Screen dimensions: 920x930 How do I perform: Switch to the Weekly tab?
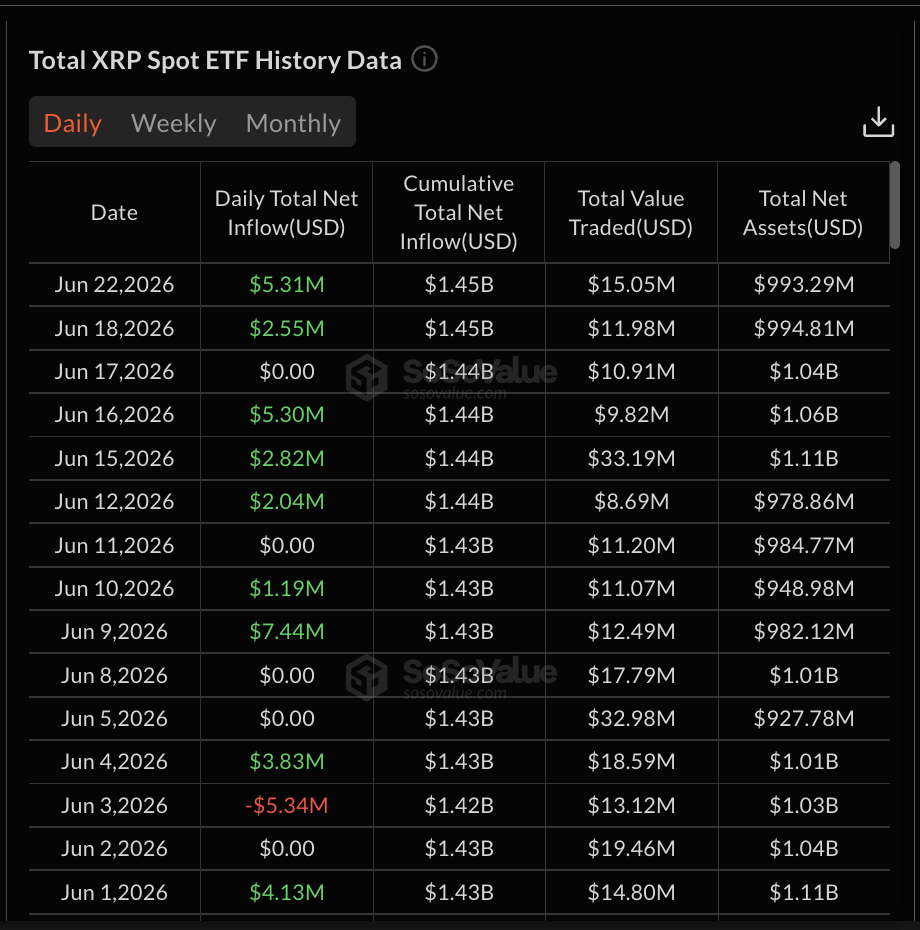173,123
